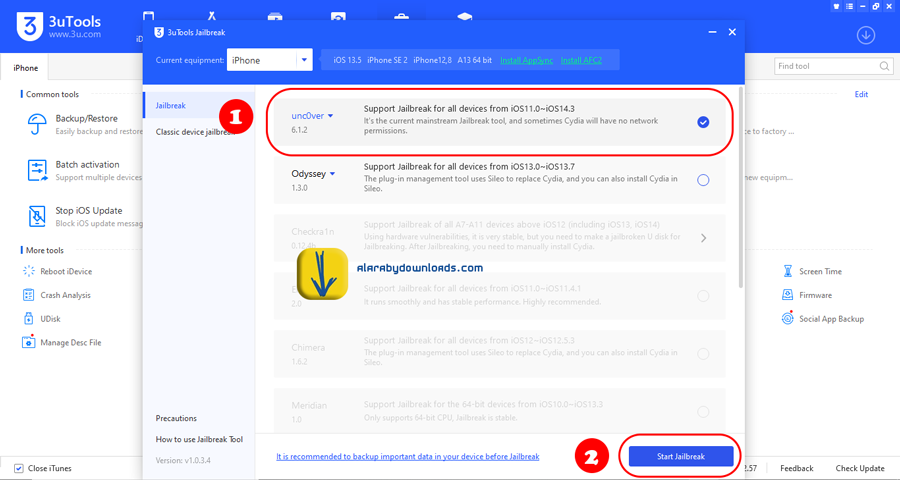Toggle the Close iTunes checkbox
900x480 pixels.
(x=19, y=468)
